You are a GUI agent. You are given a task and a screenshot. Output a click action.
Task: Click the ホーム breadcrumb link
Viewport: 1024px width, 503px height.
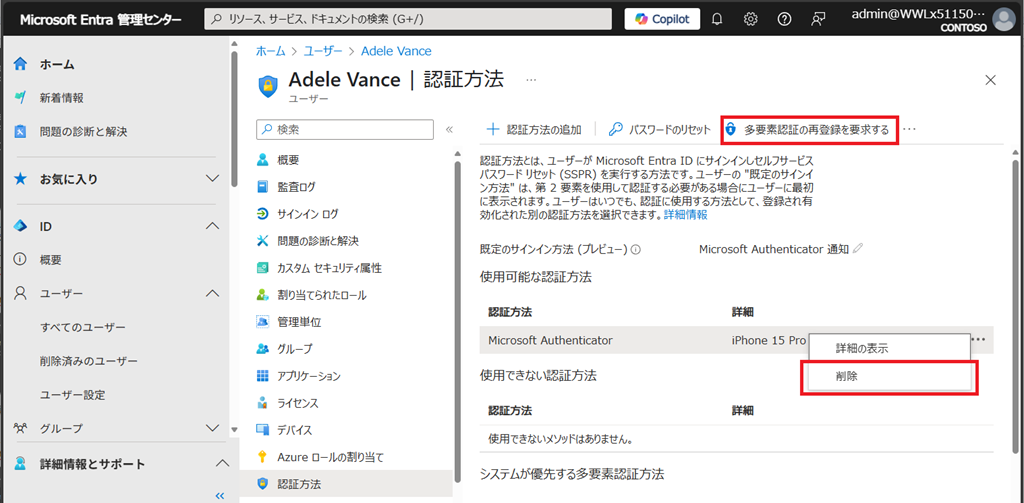(x=270, y=51)
